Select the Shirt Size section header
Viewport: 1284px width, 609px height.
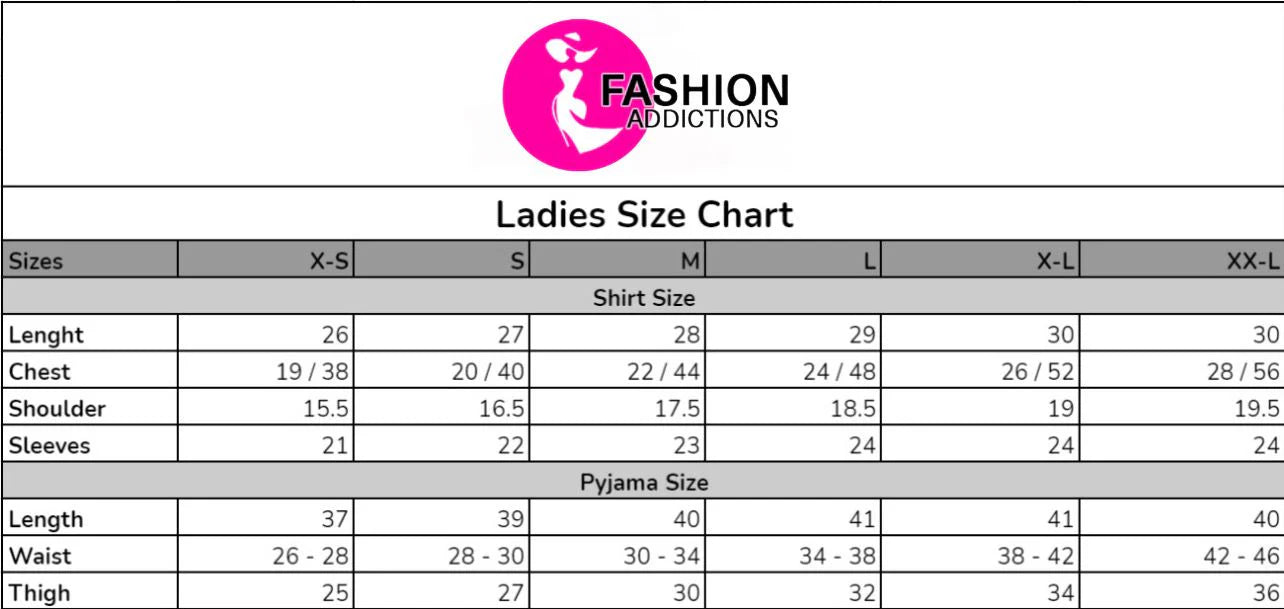[x=643, y=297]
